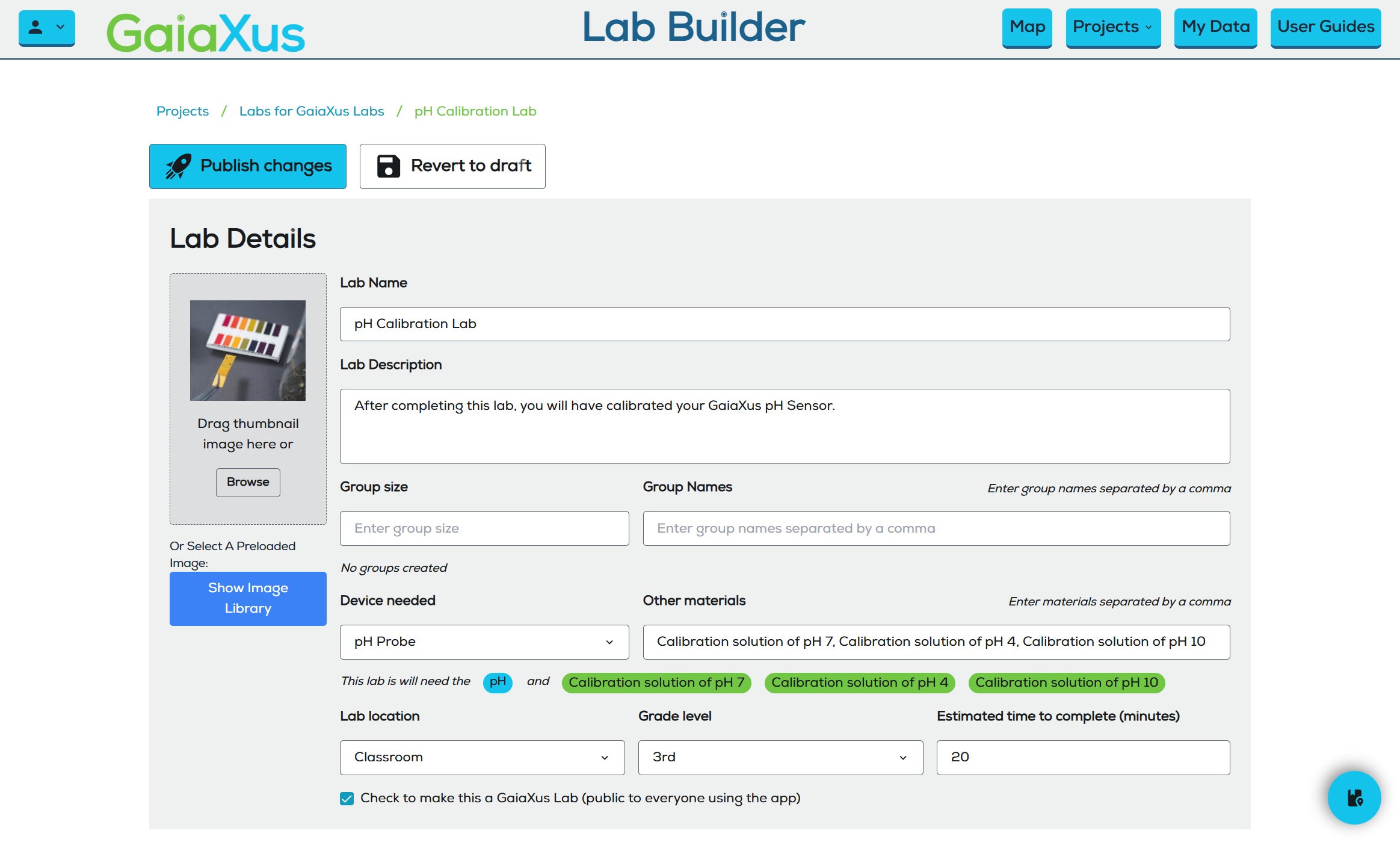Go to the Map page
The width and height of the screenshot is (1400, 842).
pyautogui.click(x=1027, y=27)
